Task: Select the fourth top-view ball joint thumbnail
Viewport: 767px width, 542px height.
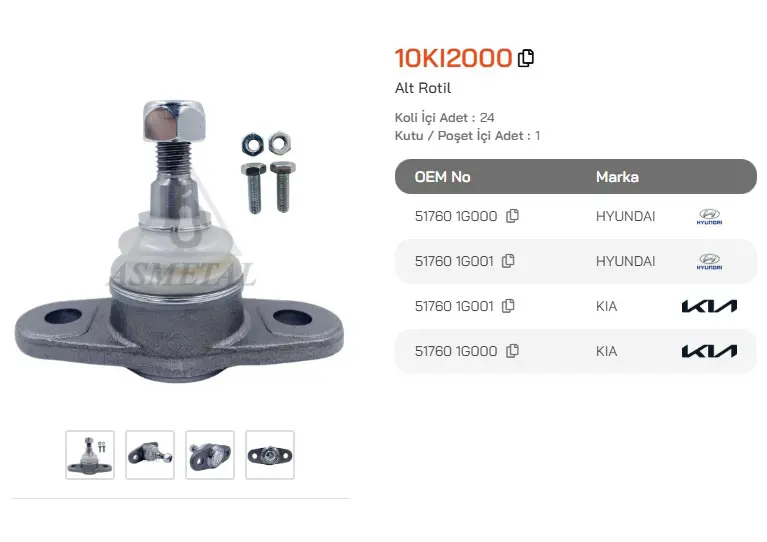Action: click(x=270, y=455)
